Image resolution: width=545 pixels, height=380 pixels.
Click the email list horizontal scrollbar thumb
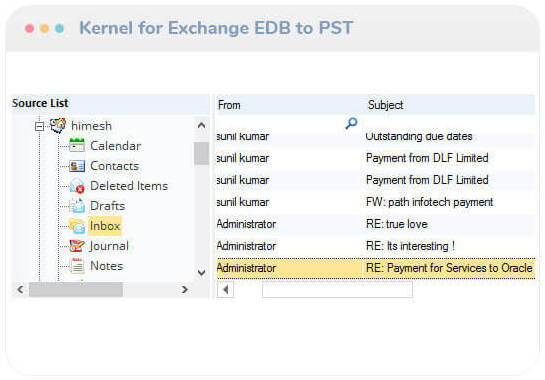pyautogui.click(x=337, y=290)
